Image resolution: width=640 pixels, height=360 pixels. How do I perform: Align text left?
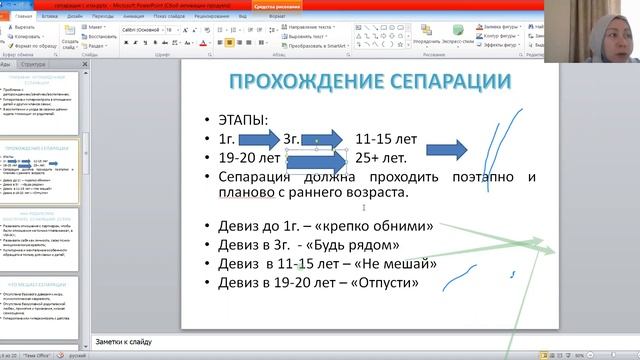coord(220,42)
